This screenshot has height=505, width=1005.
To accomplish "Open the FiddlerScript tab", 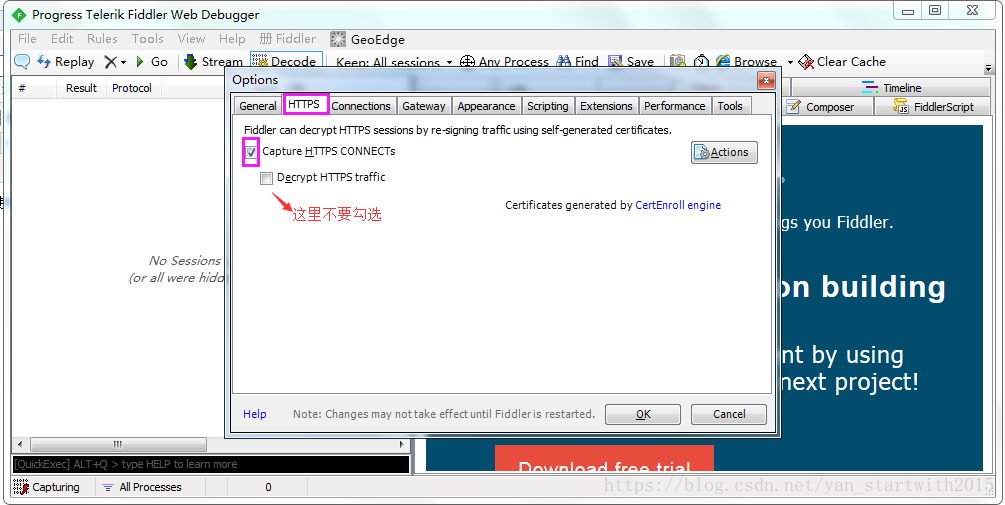I will coord(933,107).
